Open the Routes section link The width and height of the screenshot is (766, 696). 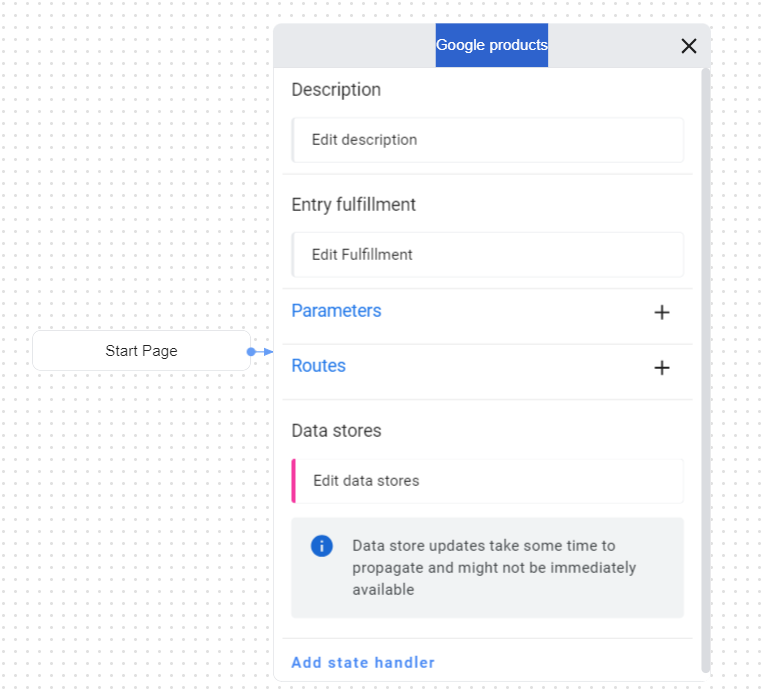[x=319, y=366]
